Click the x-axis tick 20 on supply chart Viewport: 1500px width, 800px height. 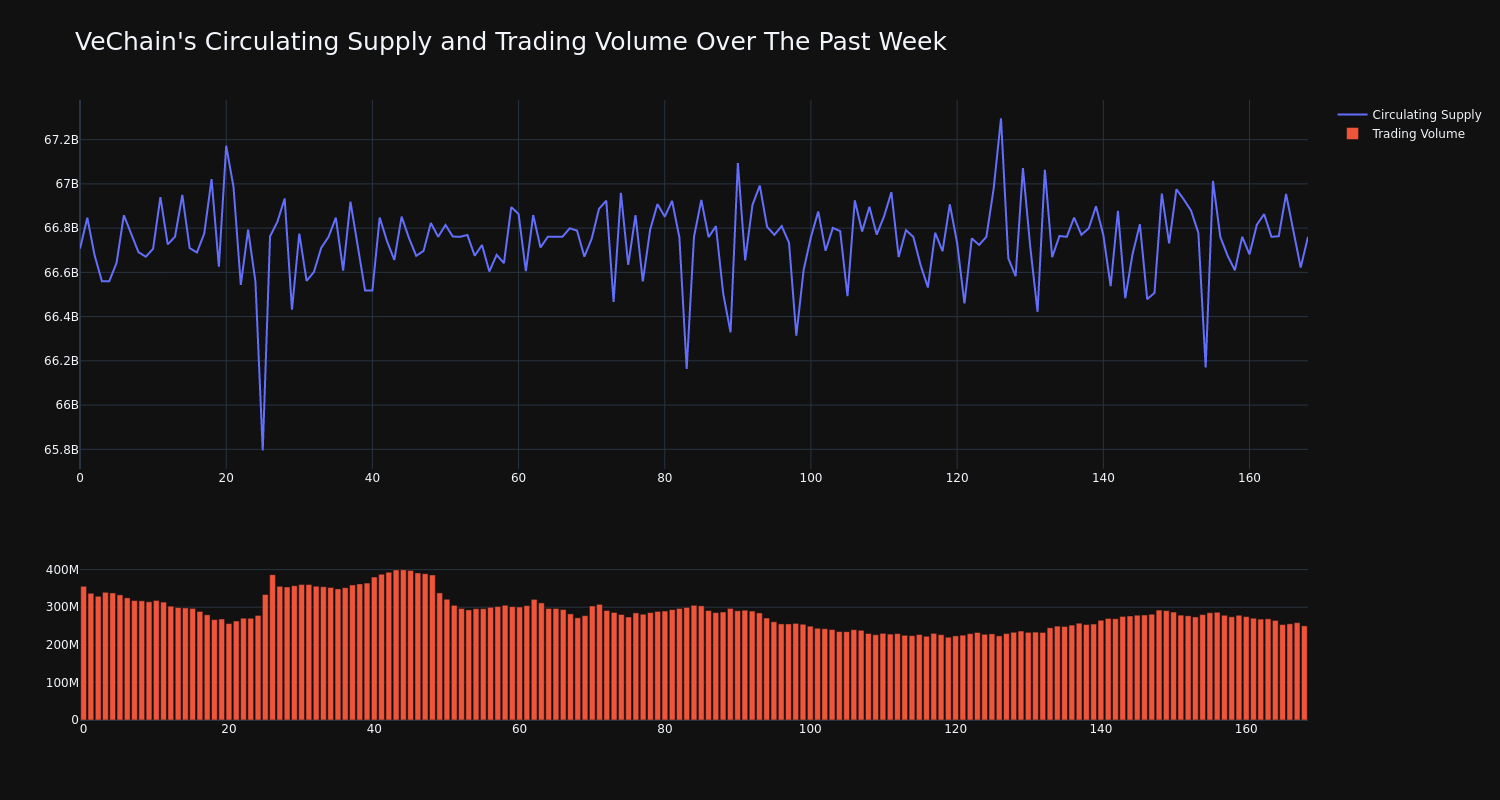(226, 478)
